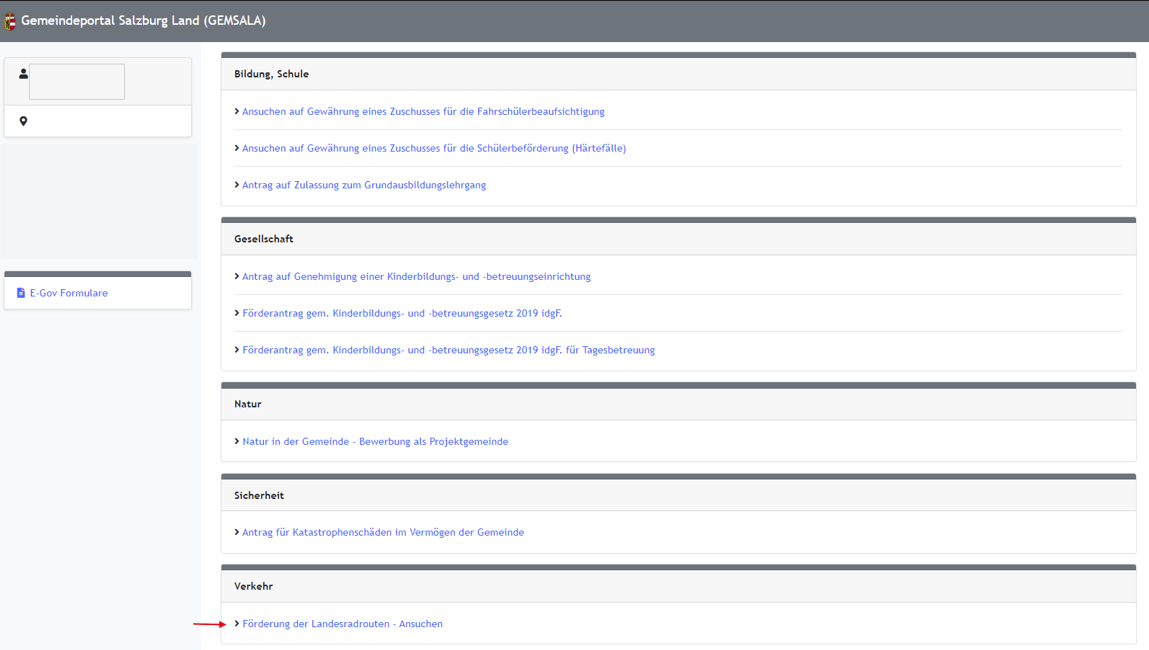This screenshot has width=1149, height=650.
Task: Open Genehmigung einer Kinderbildungs- und -betreuungseinrichtung link
Action: click(x=416, y=277)
